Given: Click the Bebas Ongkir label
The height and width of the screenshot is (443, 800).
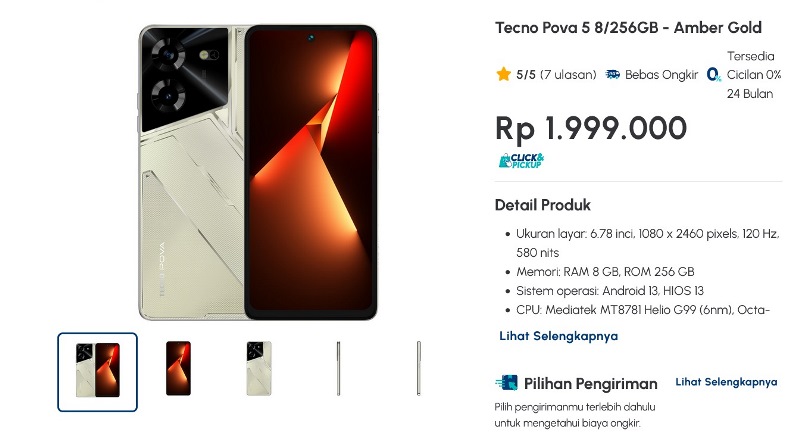Looking at the screenshot, I should 661,75.
